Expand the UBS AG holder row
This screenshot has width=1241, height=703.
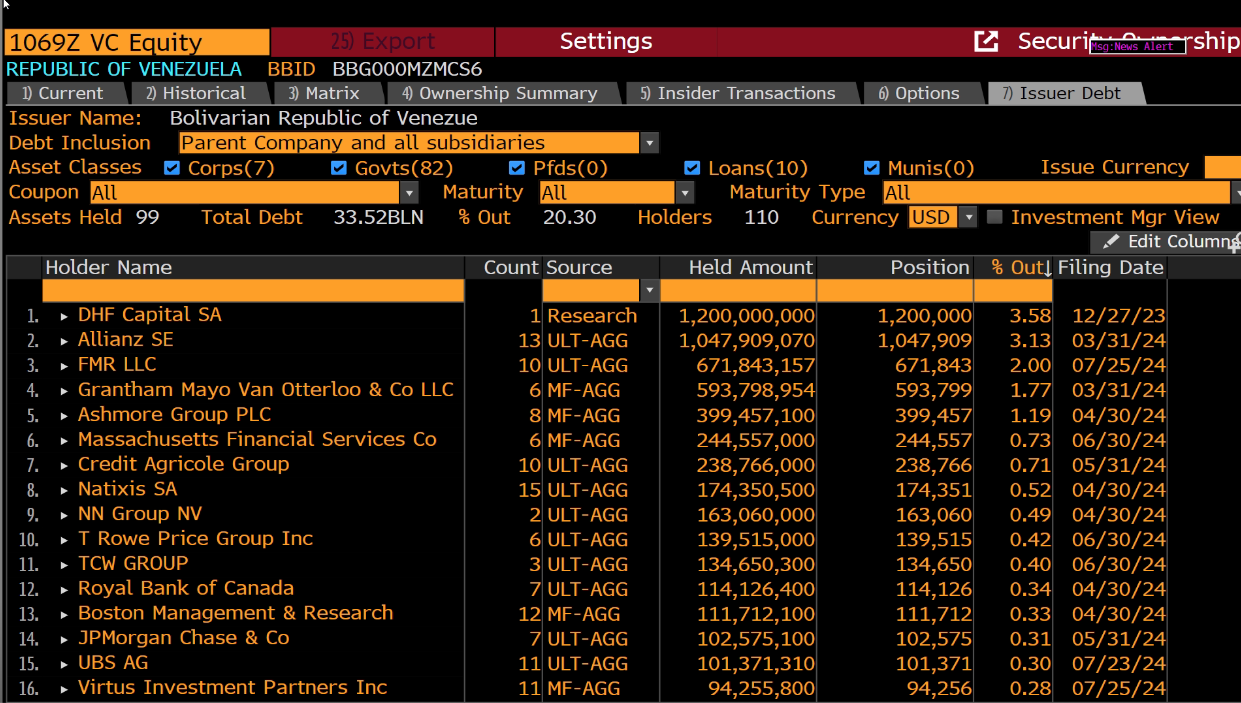(x=65, y=664)
